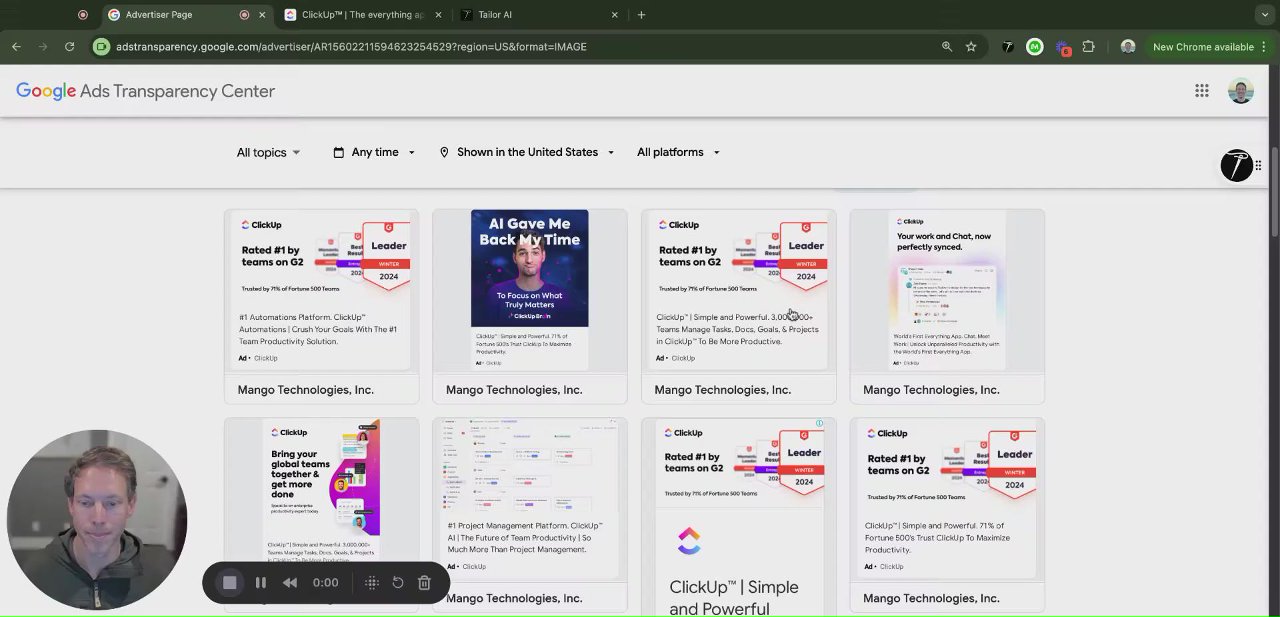The height and width of the screenshot is (617, 1280).
Task: Open the Chrome extensions puzzle icon
Action: click(1088, 46)
